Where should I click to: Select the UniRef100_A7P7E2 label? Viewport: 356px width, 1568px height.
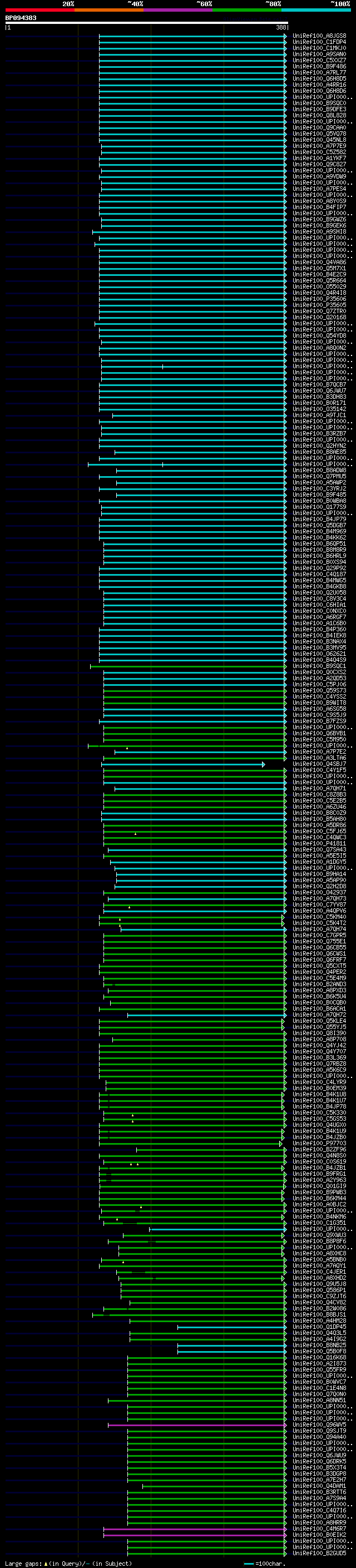319,752
